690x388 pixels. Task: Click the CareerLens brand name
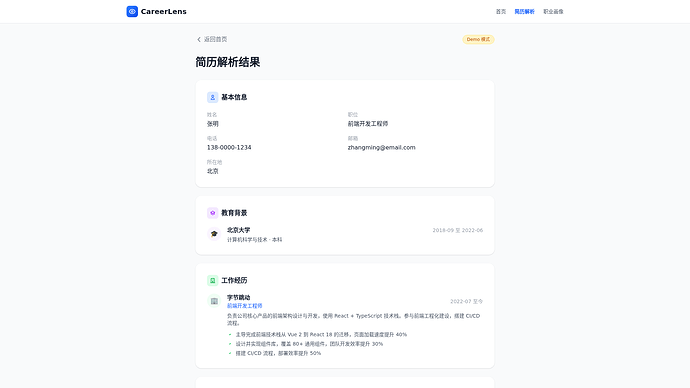(x=163, y=11)
